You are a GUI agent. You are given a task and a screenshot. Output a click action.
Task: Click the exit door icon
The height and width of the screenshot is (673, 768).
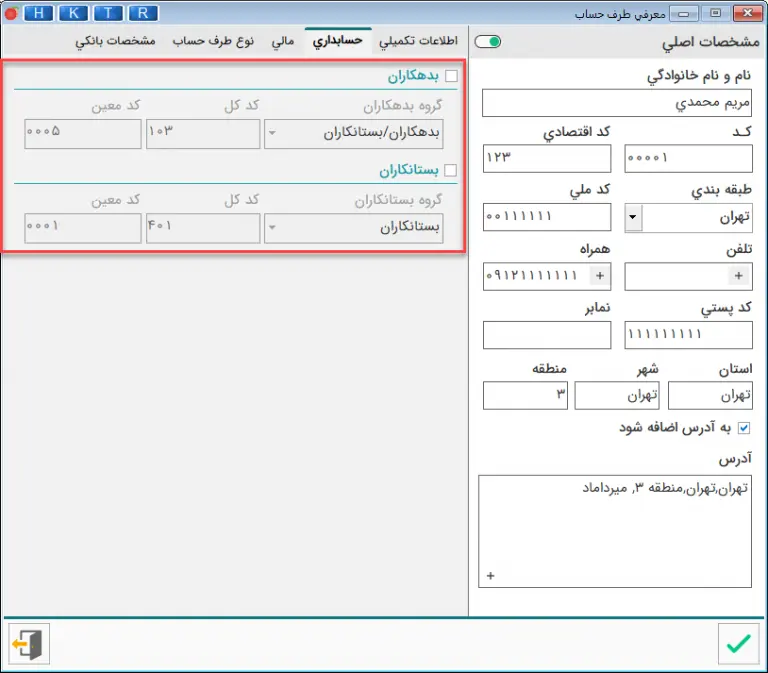click(29, 643)
